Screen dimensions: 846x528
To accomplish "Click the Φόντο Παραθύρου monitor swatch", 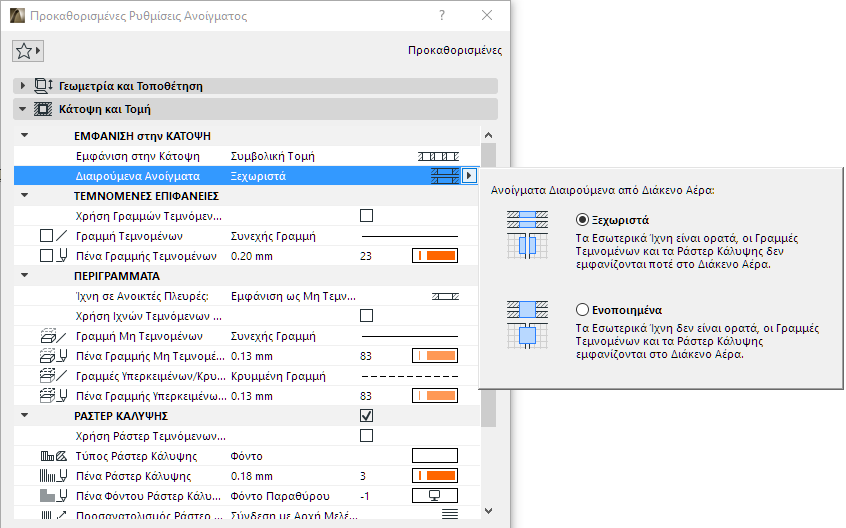I will (x=435, y=496).
